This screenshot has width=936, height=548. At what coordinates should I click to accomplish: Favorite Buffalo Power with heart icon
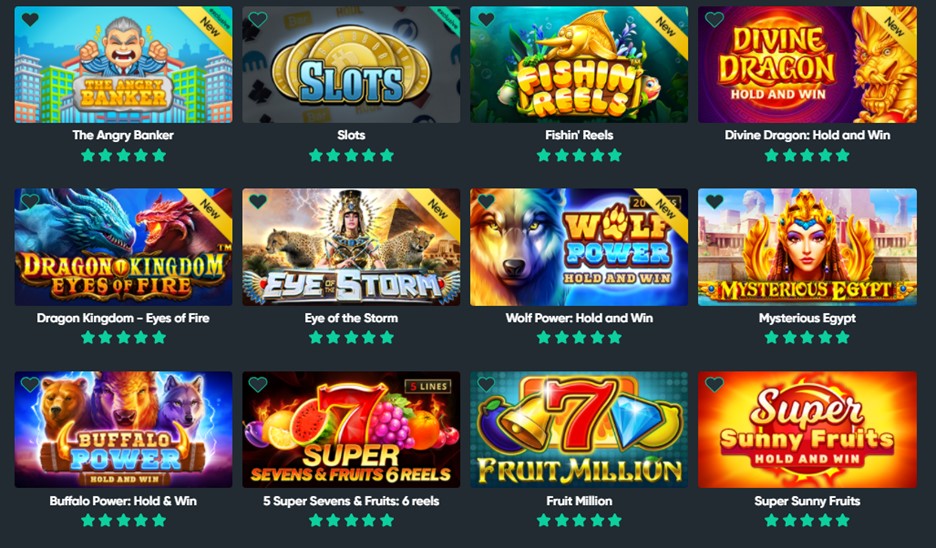pyautogui.click(x=30, y=384)
